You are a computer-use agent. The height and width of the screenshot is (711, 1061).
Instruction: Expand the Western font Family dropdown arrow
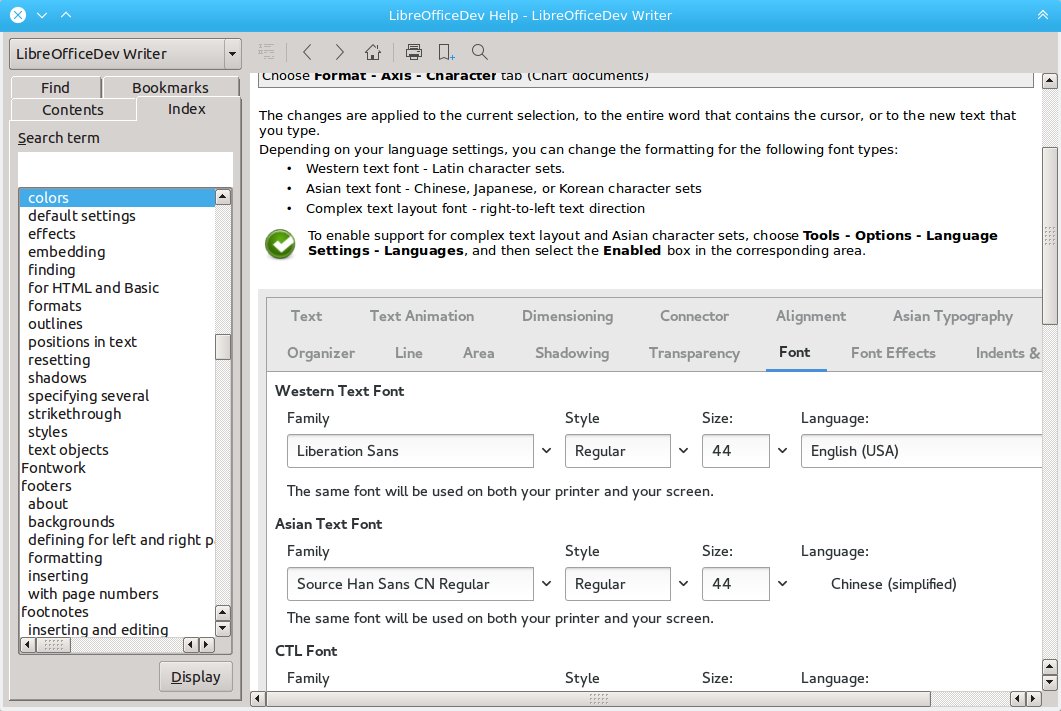point(546,451)
